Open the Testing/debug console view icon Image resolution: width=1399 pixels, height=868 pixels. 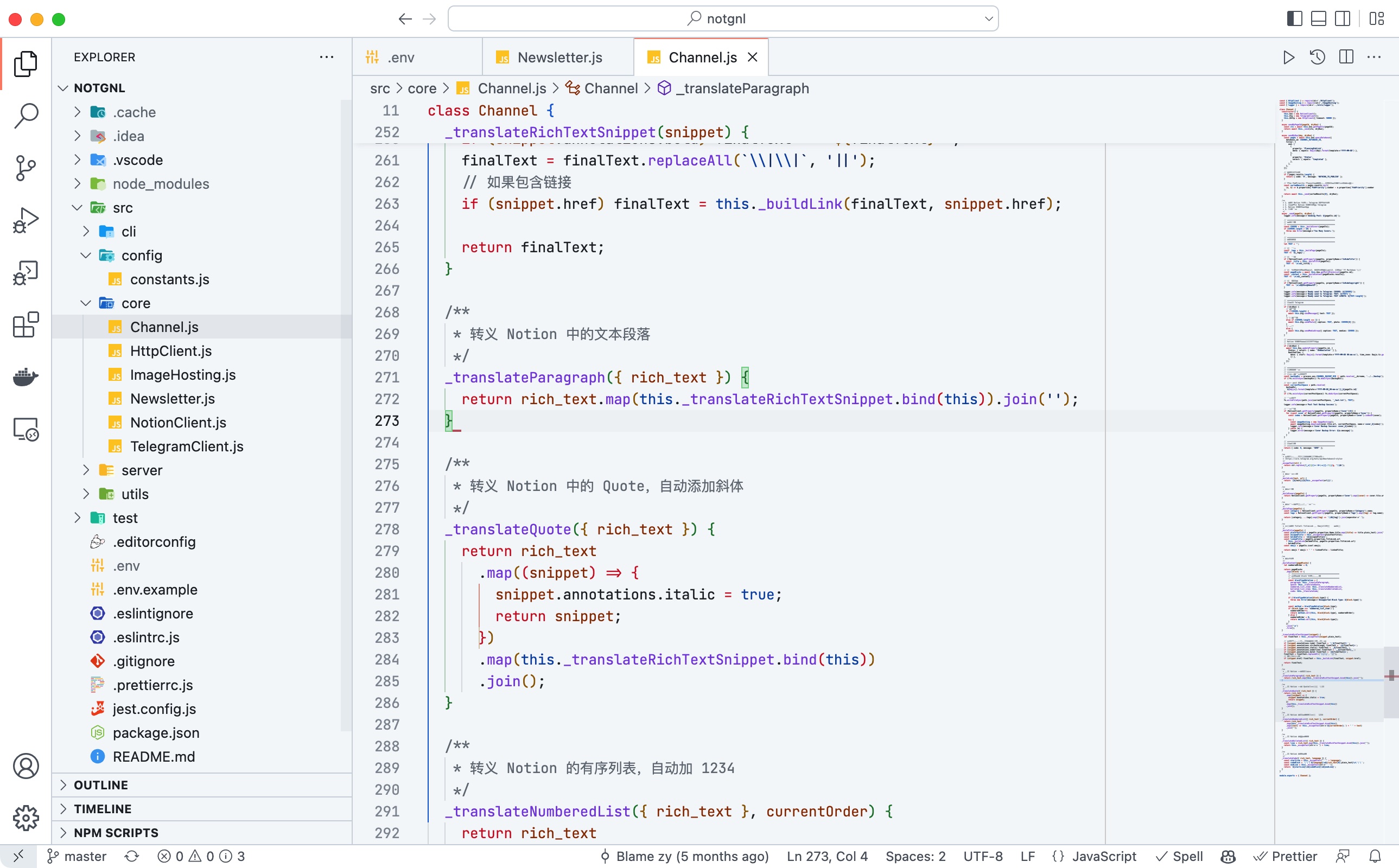26,273
